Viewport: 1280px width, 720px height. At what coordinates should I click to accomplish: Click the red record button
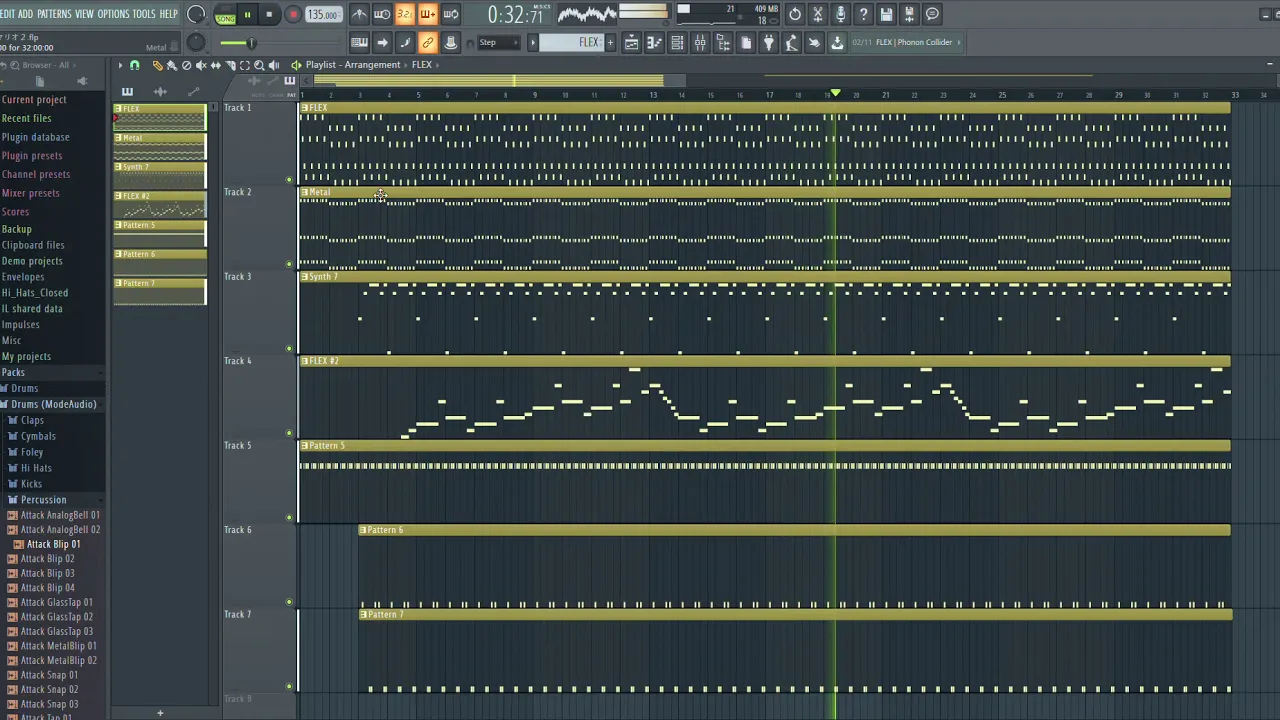point(293,15)
